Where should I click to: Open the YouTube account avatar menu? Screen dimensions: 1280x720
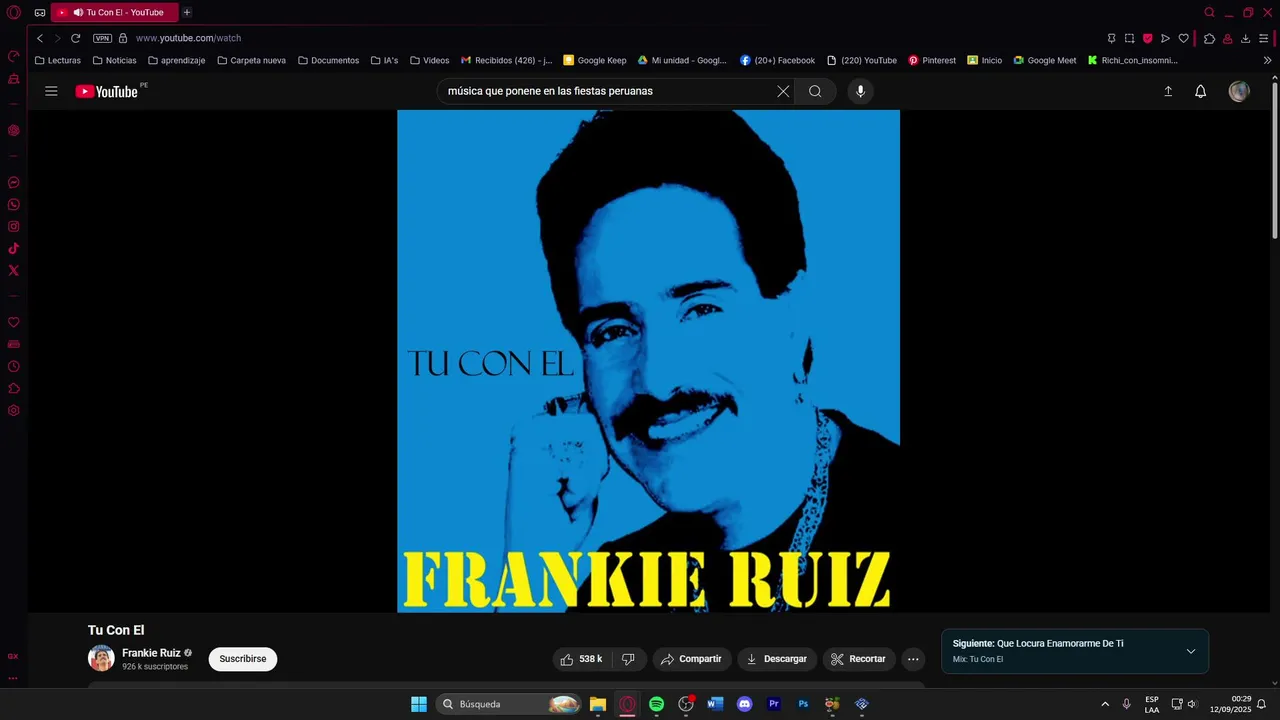tap(1239, 91)
